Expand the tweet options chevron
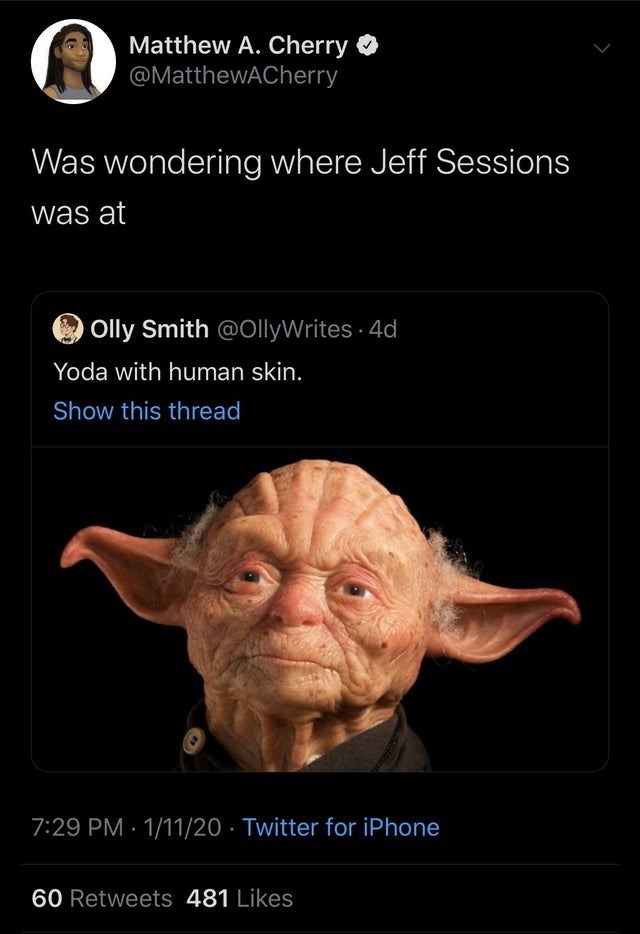The image size is (640, 934). (602, 48)
